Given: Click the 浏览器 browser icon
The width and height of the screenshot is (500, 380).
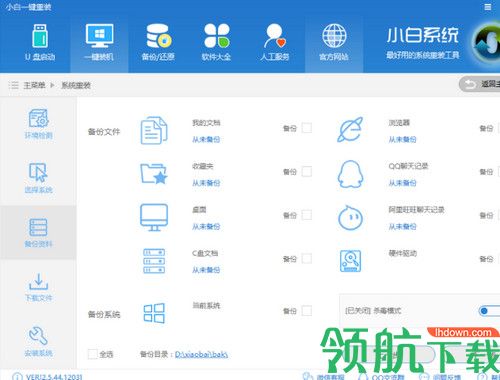Looking at the screenshot, I should tap(350, 130).
